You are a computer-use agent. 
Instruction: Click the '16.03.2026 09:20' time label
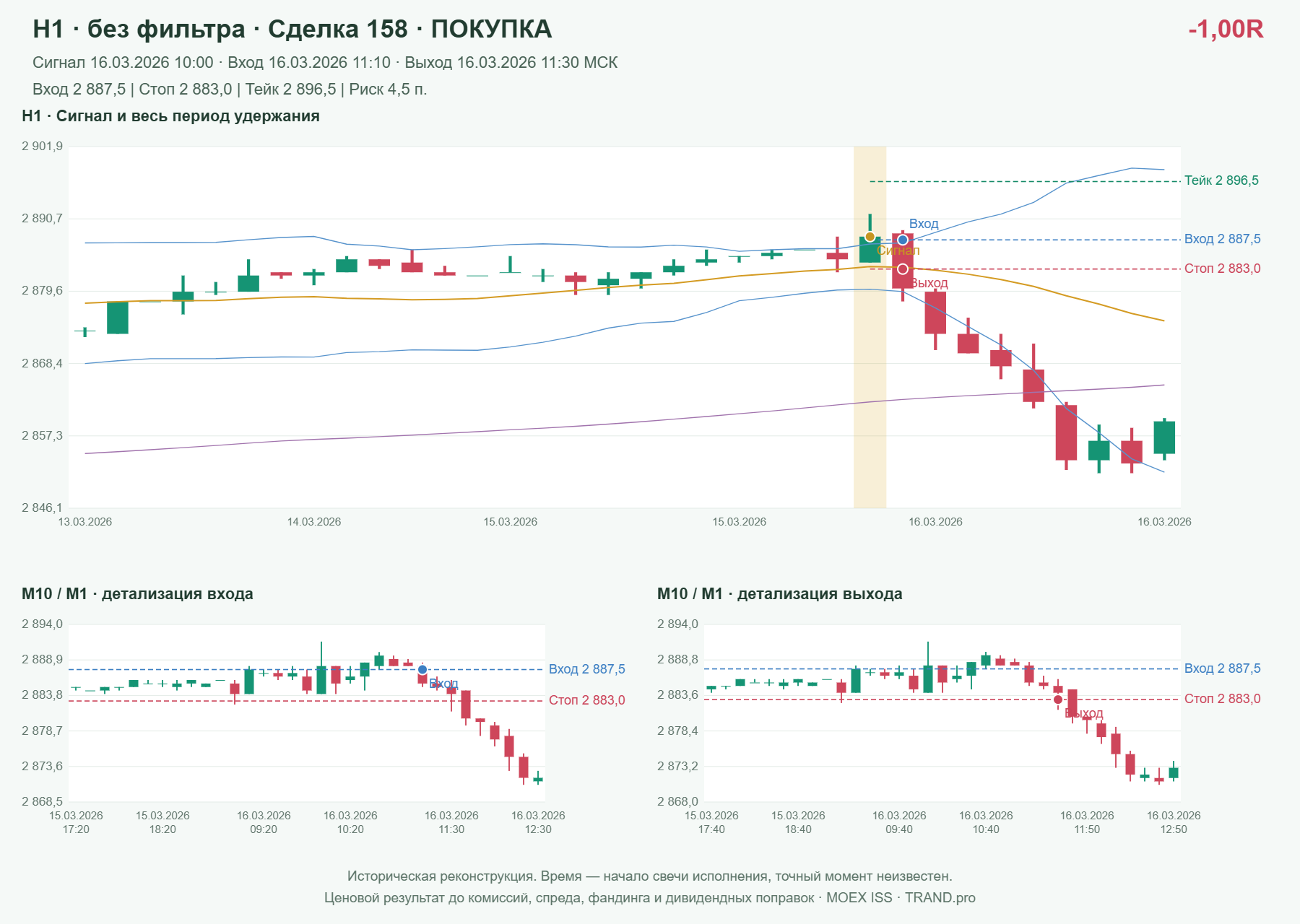click(264, 822)
